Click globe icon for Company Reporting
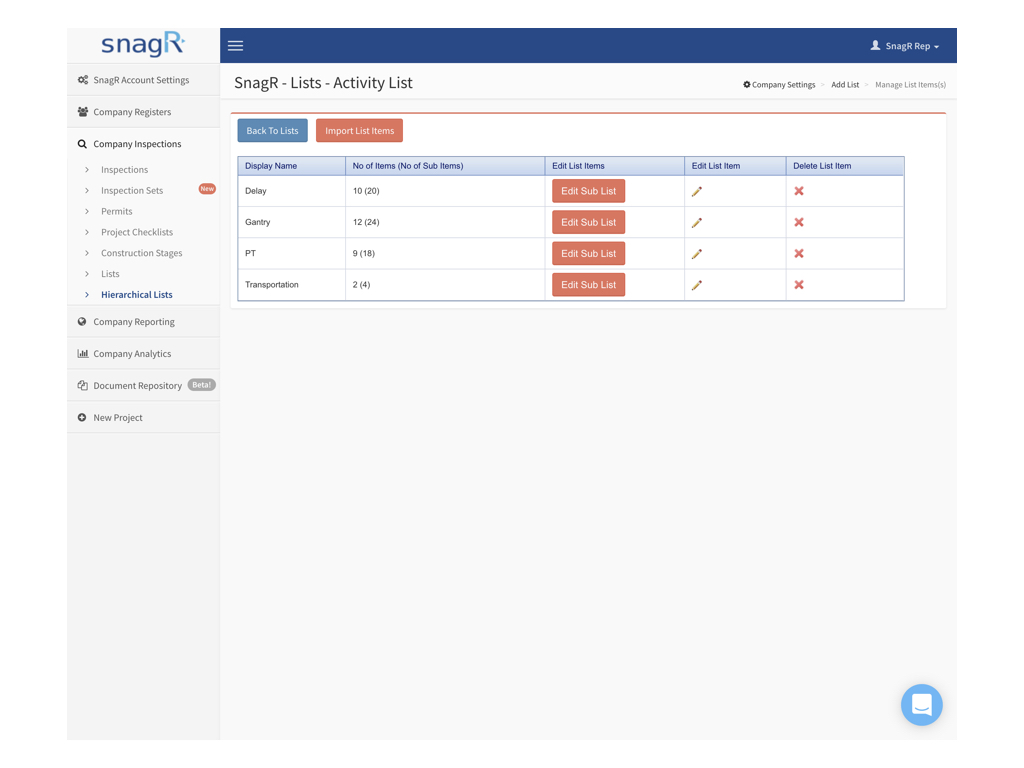Image resolution: width=1024 pixels, height=768 pixels. pyautogui.click(x=82, y=321)
